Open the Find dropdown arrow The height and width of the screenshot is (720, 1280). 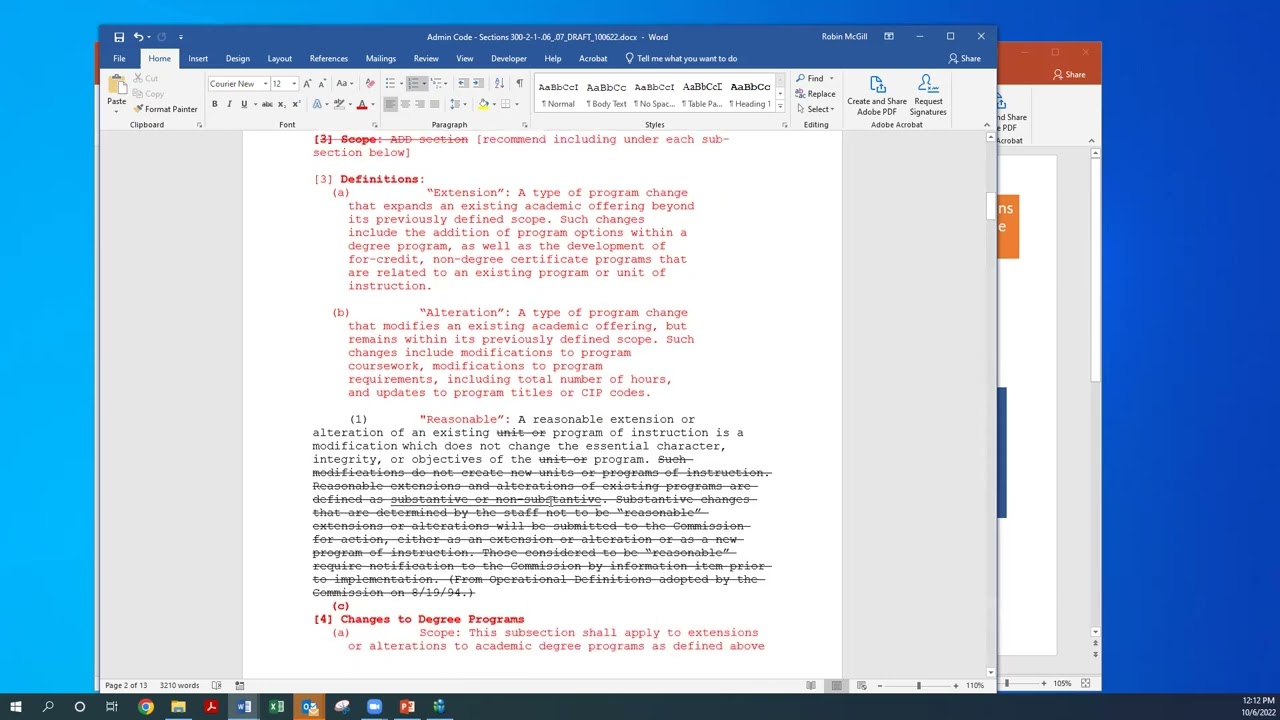[831, 78]
